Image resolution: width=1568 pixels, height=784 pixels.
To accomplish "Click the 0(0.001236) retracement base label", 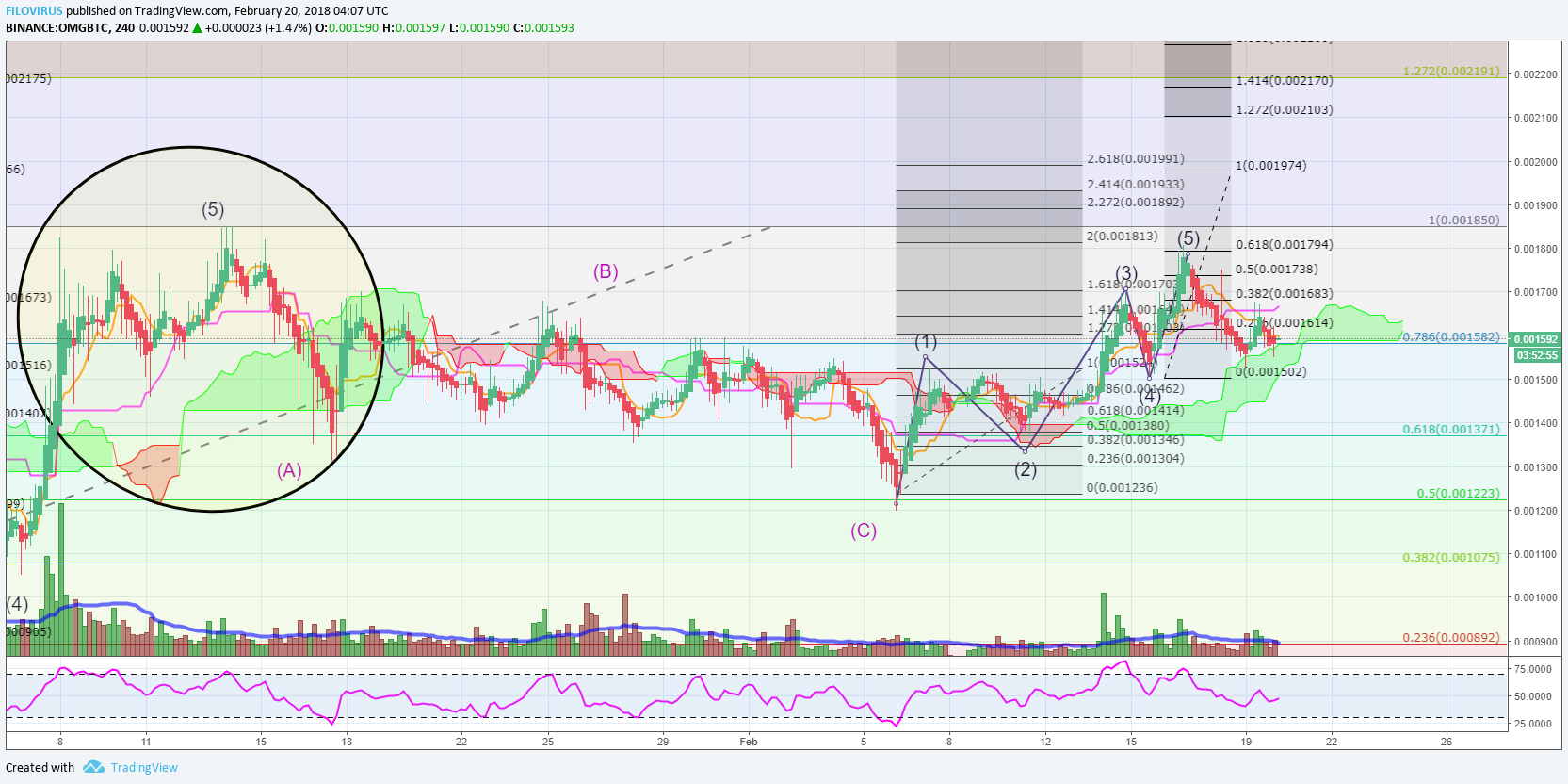I will 1123,487.
